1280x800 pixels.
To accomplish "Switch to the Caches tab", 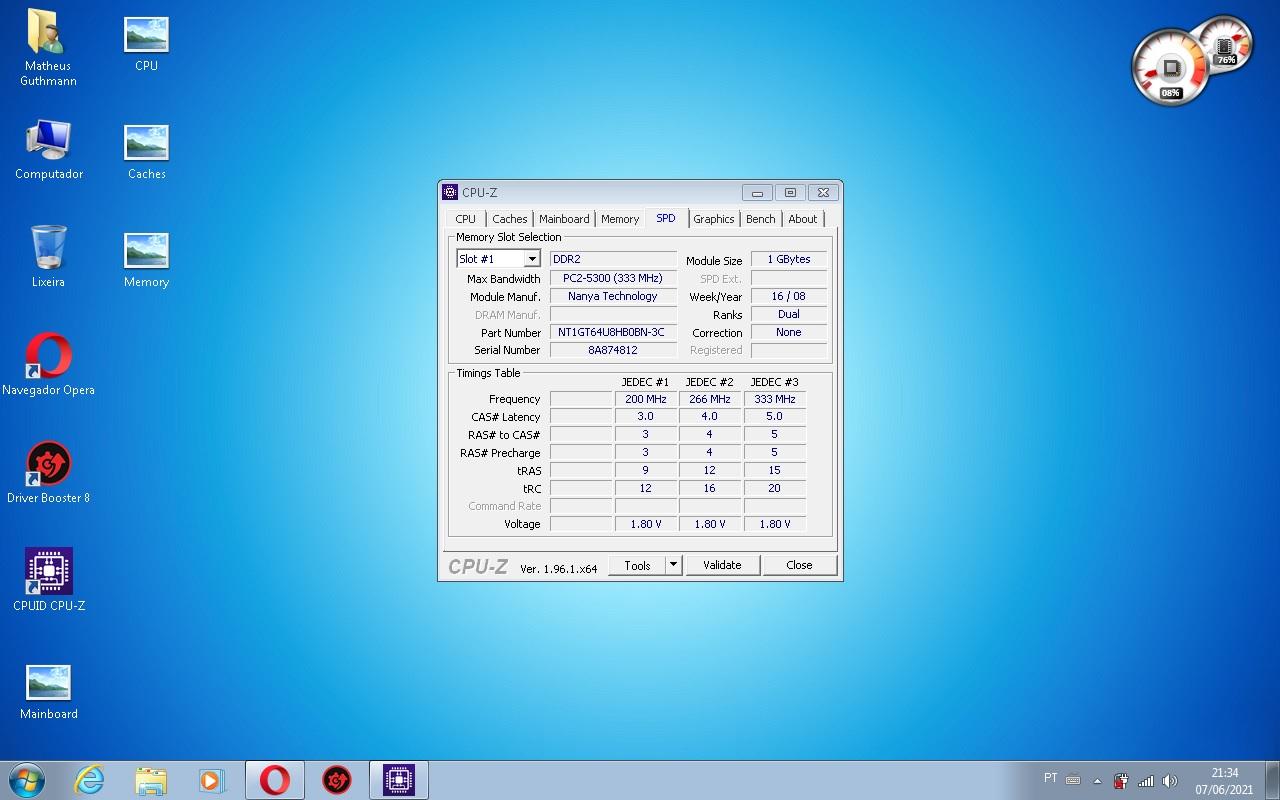I will click(x=509, y=219).
